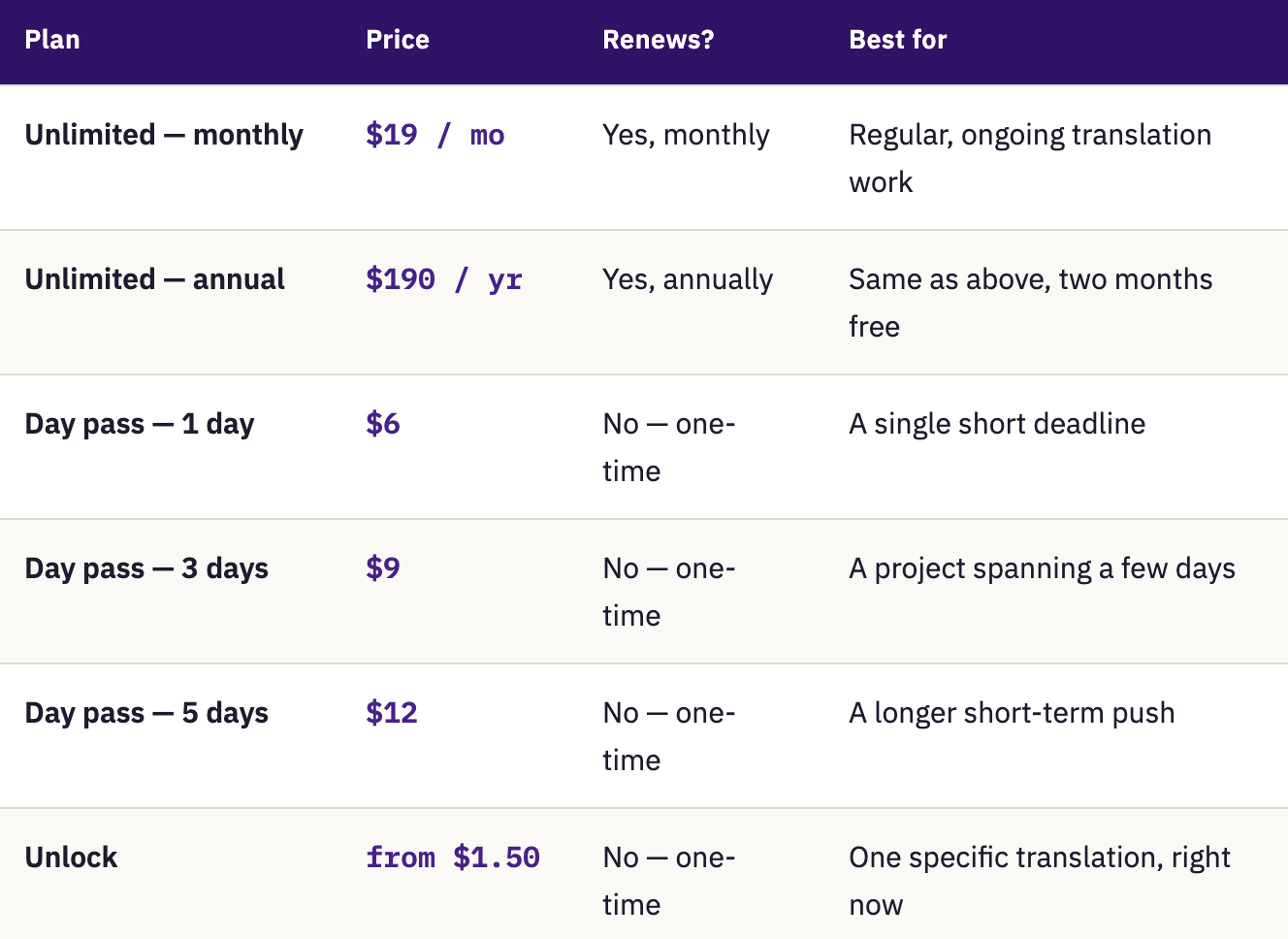Image resolution: width=1288 pixels, height=939 pixels.
Task: Select the Unlock plan name
Action: point(71,858)
